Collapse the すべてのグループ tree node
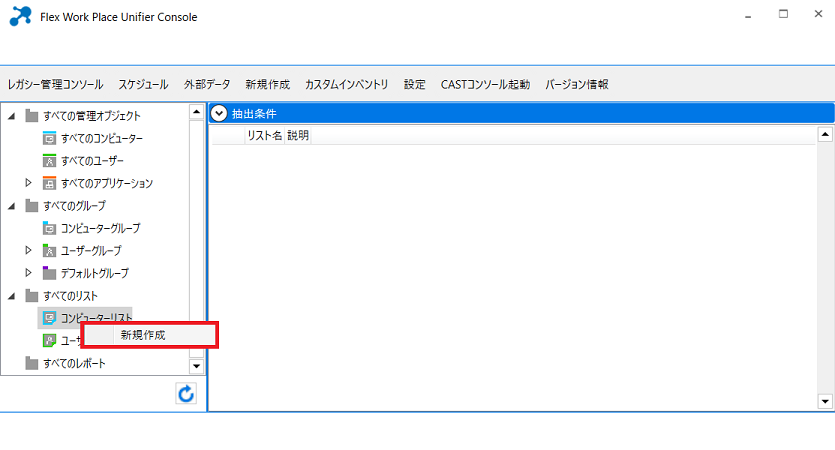Image resolution: width=835 pixels, height=450 pixels. click(x=12, y=206)
